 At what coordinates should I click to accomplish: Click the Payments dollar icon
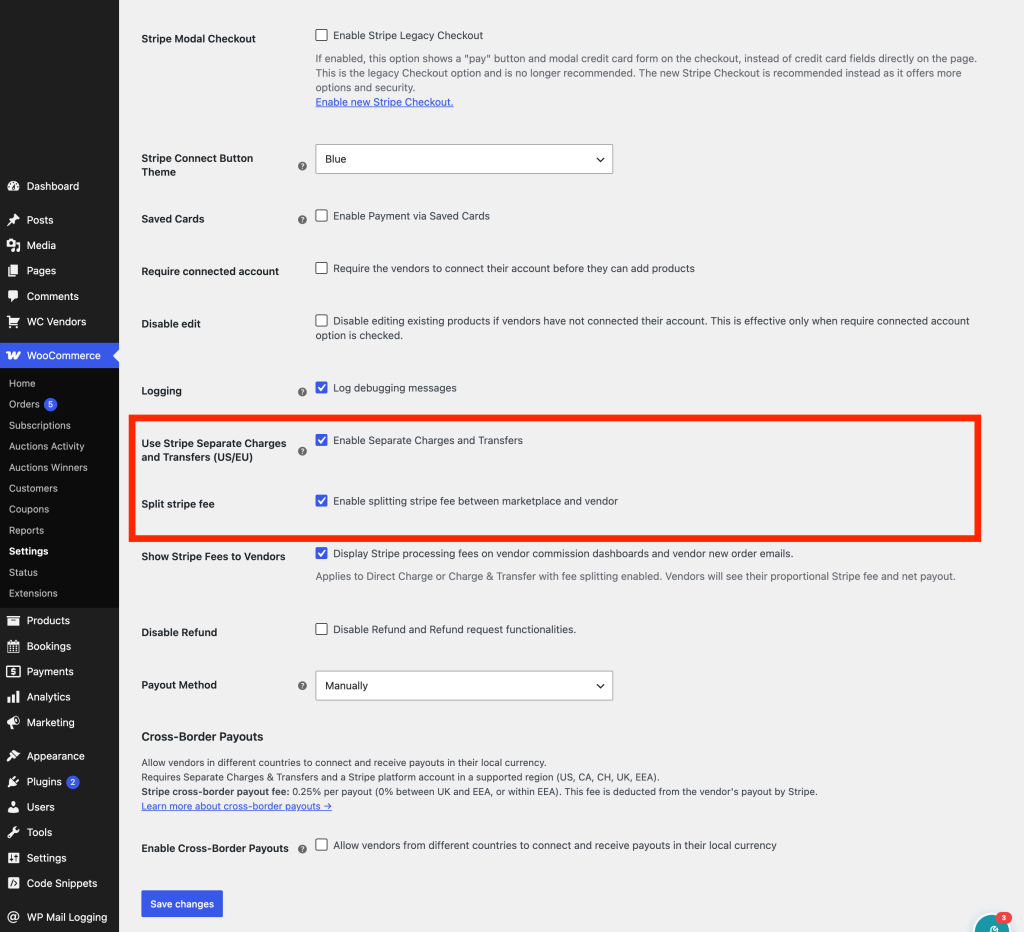pyautogui.click(x=13, y=671)
